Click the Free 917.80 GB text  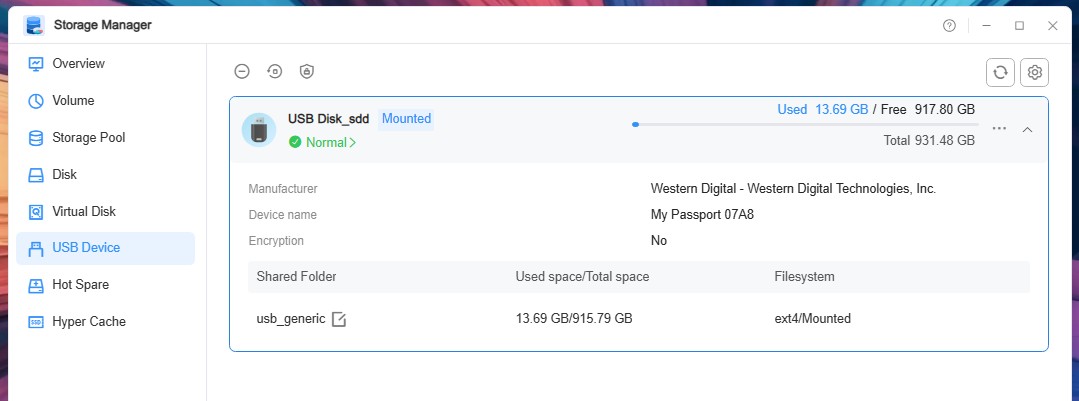[x=928, y=109]
